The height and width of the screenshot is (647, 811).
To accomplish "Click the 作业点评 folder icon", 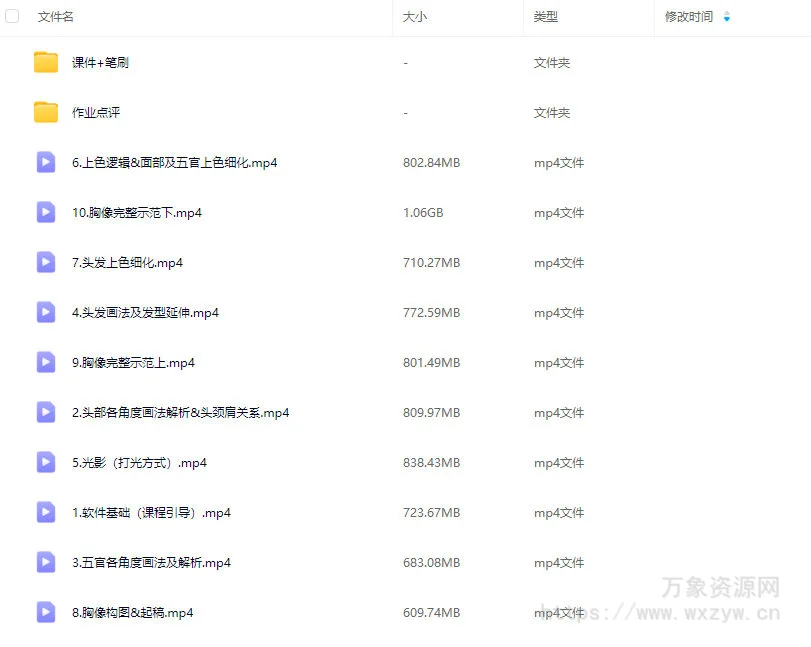I will coord(45,112).
